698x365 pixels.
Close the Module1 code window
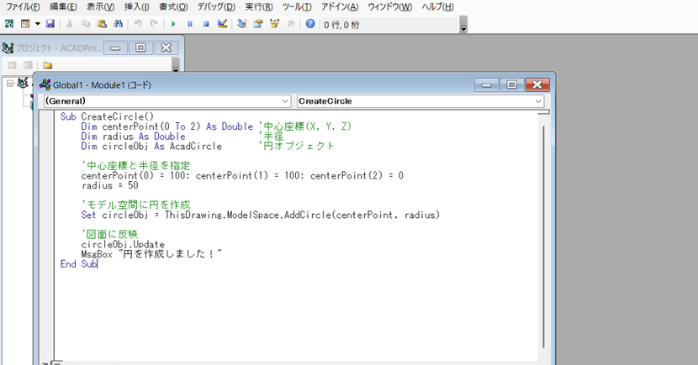point(537,85)
